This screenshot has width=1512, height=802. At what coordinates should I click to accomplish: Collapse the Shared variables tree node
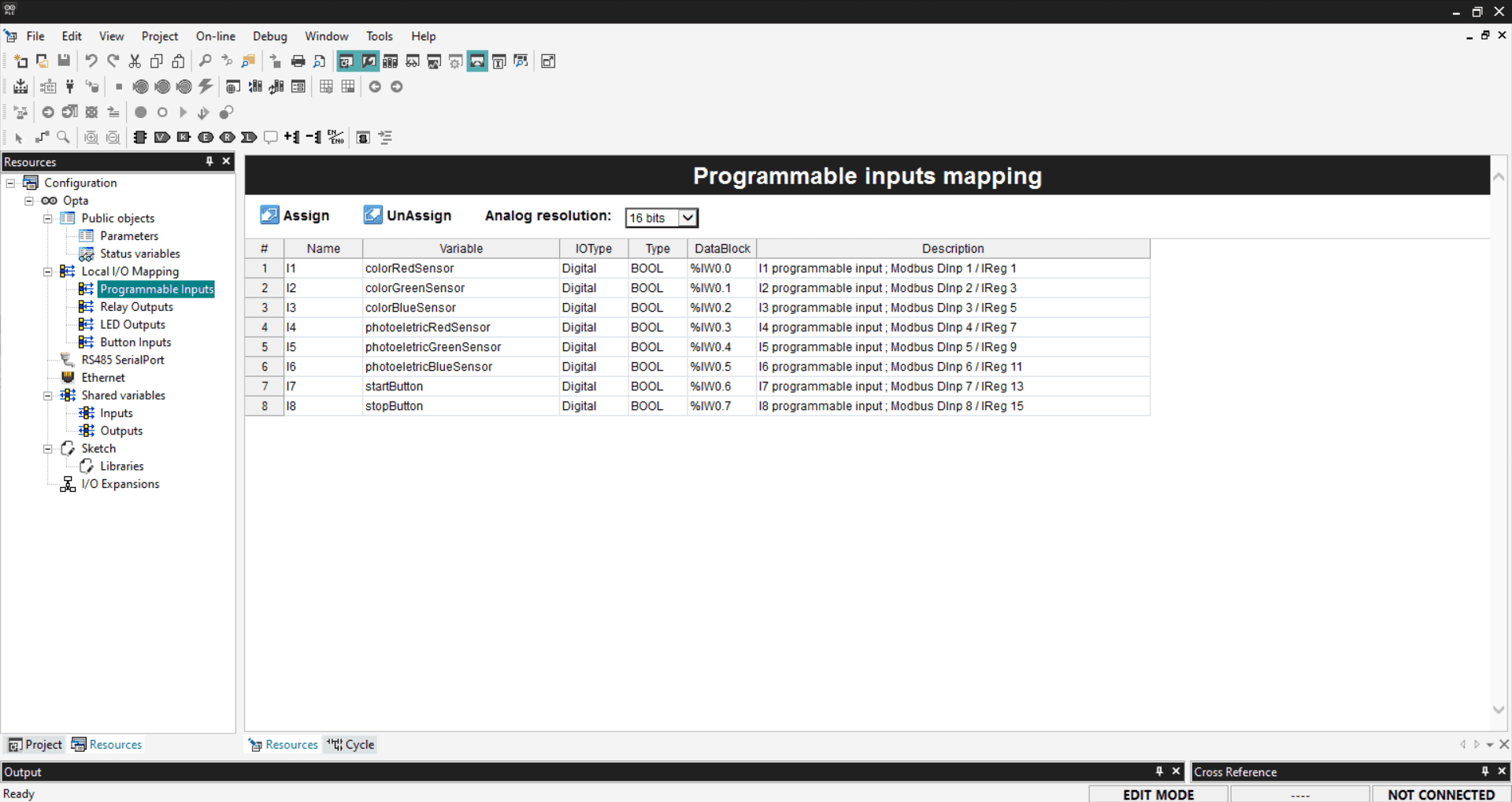click(48, 395)
